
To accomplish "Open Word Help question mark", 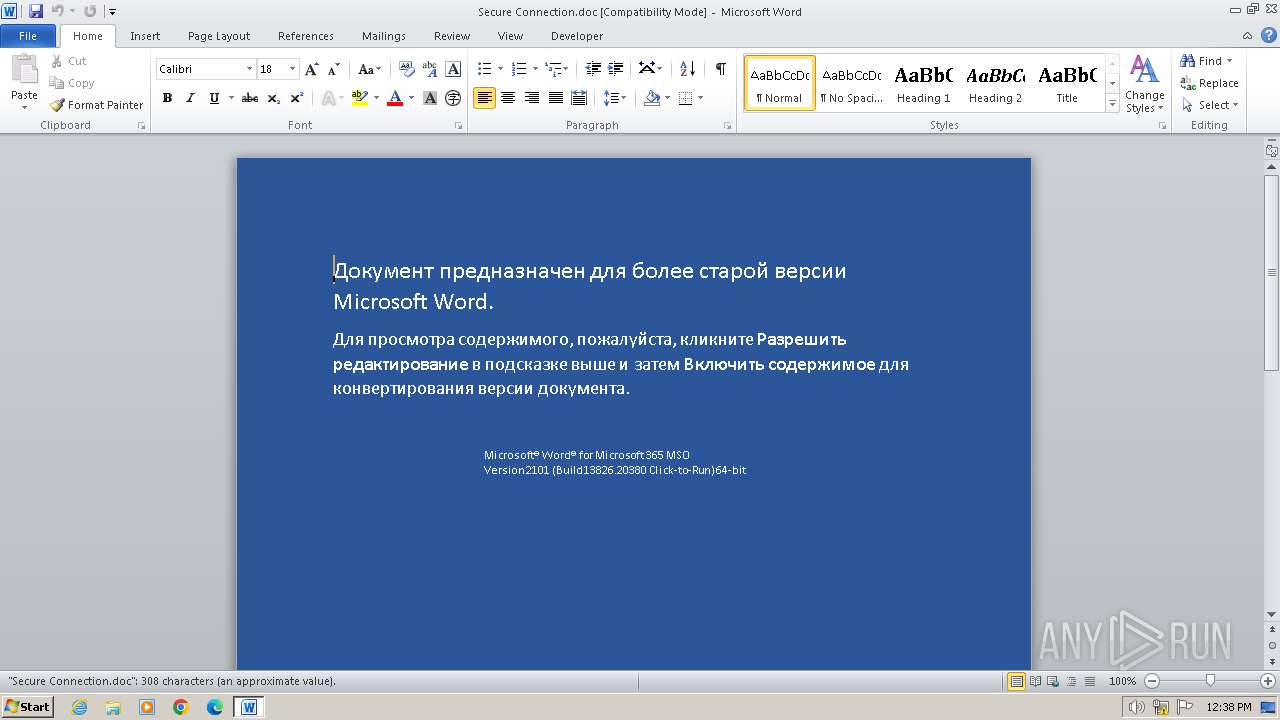I will coord(1270,36).
